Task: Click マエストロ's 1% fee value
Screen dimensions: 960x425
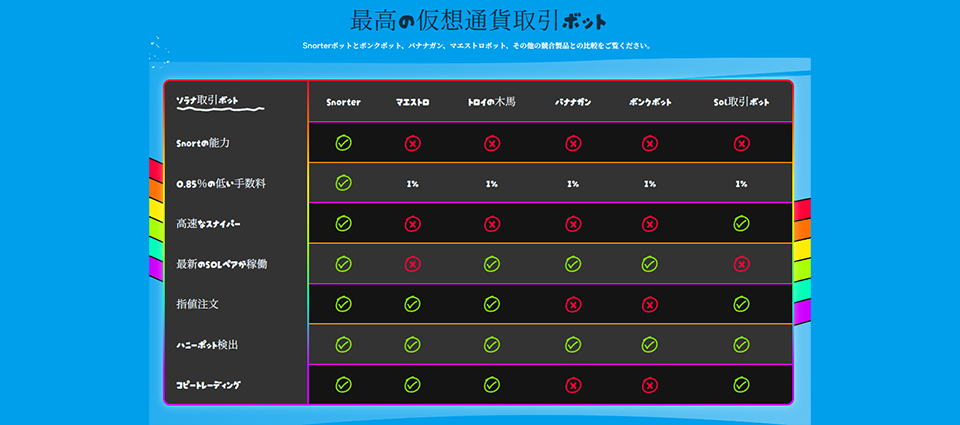Action: [x=413, y=184]
